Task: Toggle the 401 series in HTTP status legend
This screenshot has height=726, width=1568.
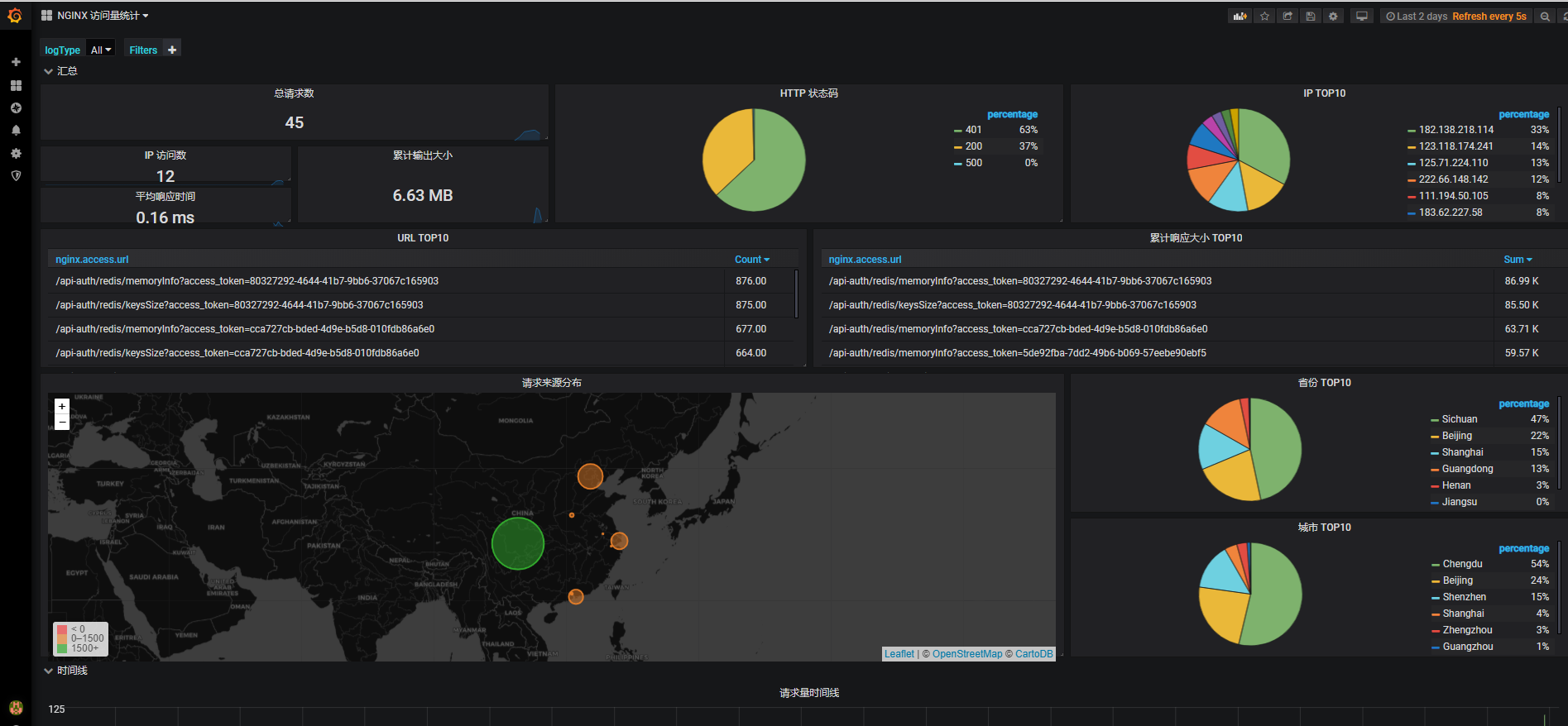Action: point(973,130)
